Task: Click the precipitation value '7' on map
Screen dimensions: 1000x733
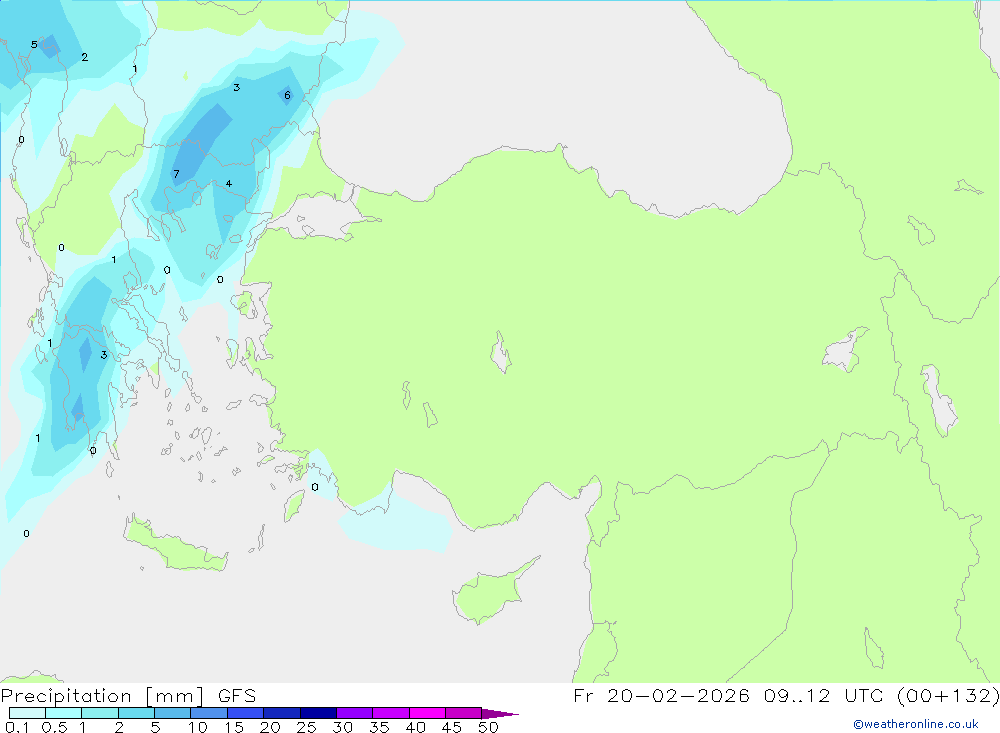Action: [177, 174]
